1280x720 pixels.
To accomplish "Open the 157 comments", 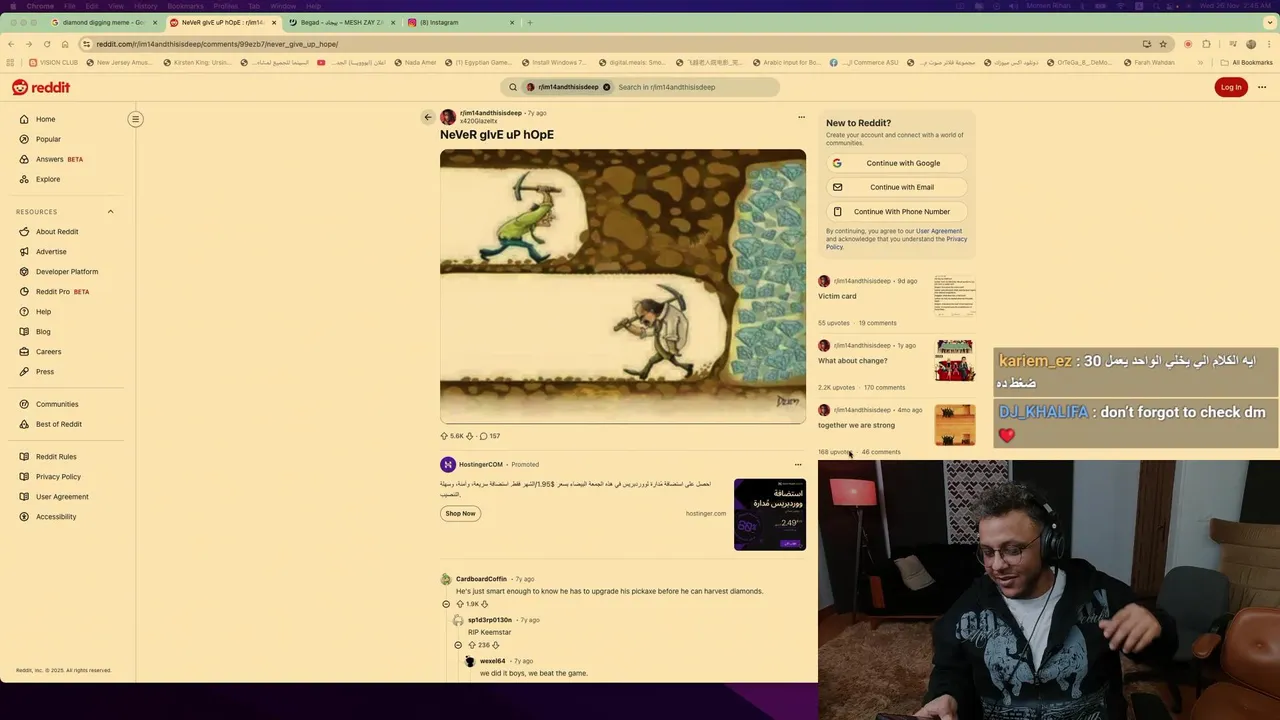I will (x=489, y=436).
